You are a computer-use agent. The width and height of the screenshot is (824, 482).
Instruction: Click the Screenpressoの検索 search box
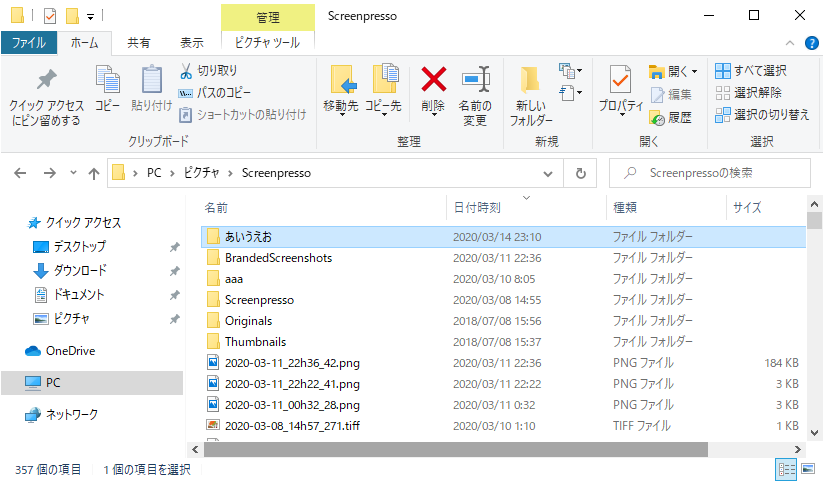tap(709, 173)
